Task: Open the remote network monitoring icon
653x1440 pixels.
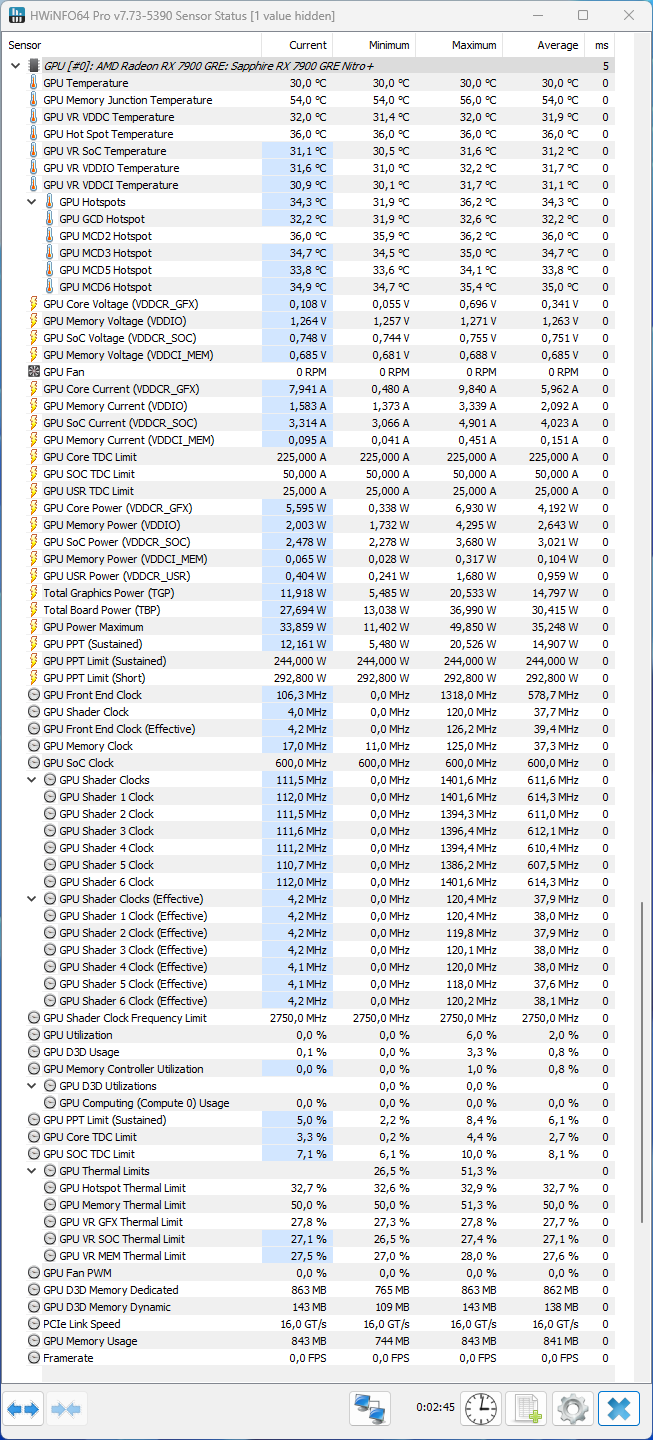Action: [x=370, y=1409]
